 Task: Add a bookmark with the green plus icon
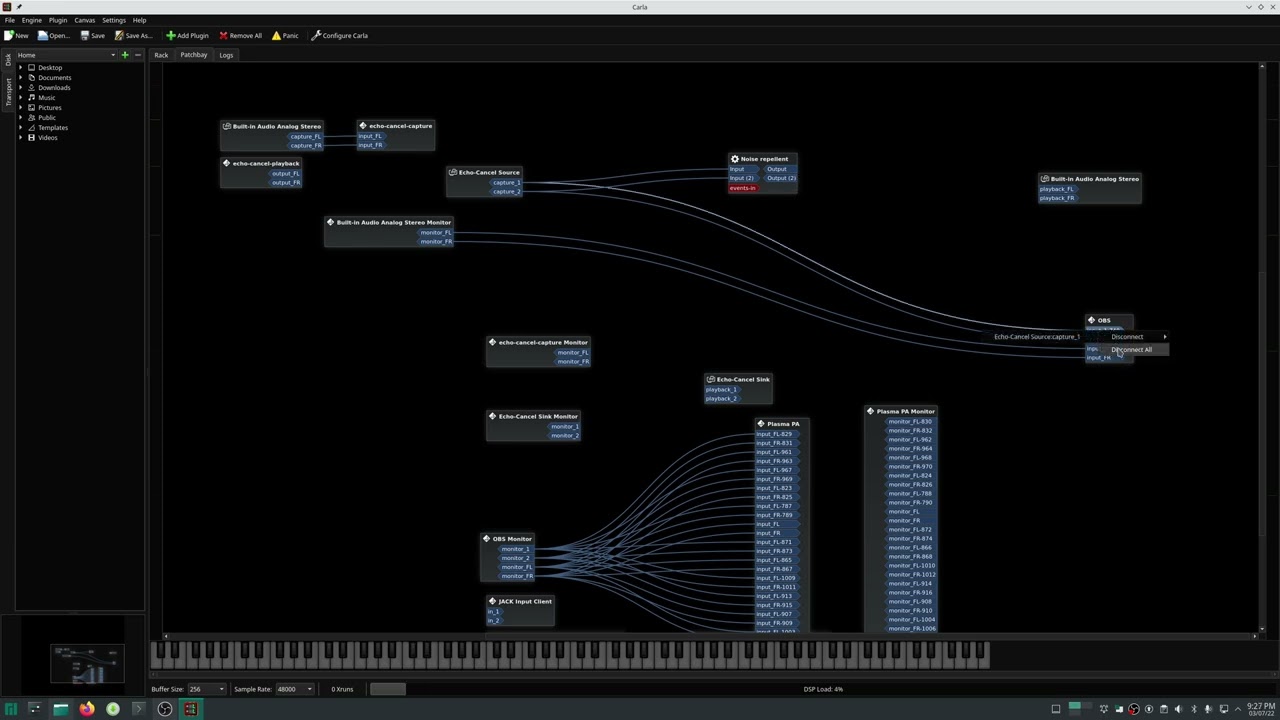tap(125, 55)
